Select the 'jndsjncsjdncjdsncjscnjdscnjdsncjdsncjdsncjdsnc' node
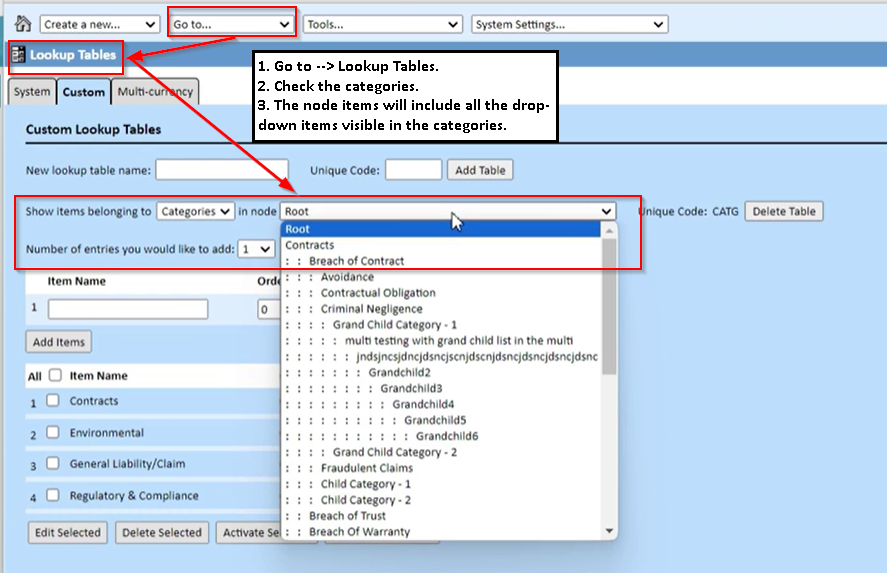Screen dimensions: 887x573 coord(441,356)
